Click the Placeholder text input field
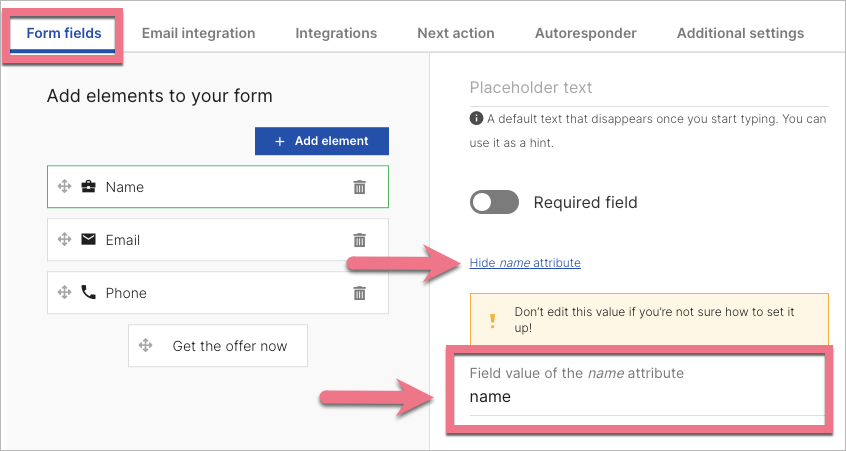Image resolution: width=846 pixels, height=451 pixels. point(648,88)
